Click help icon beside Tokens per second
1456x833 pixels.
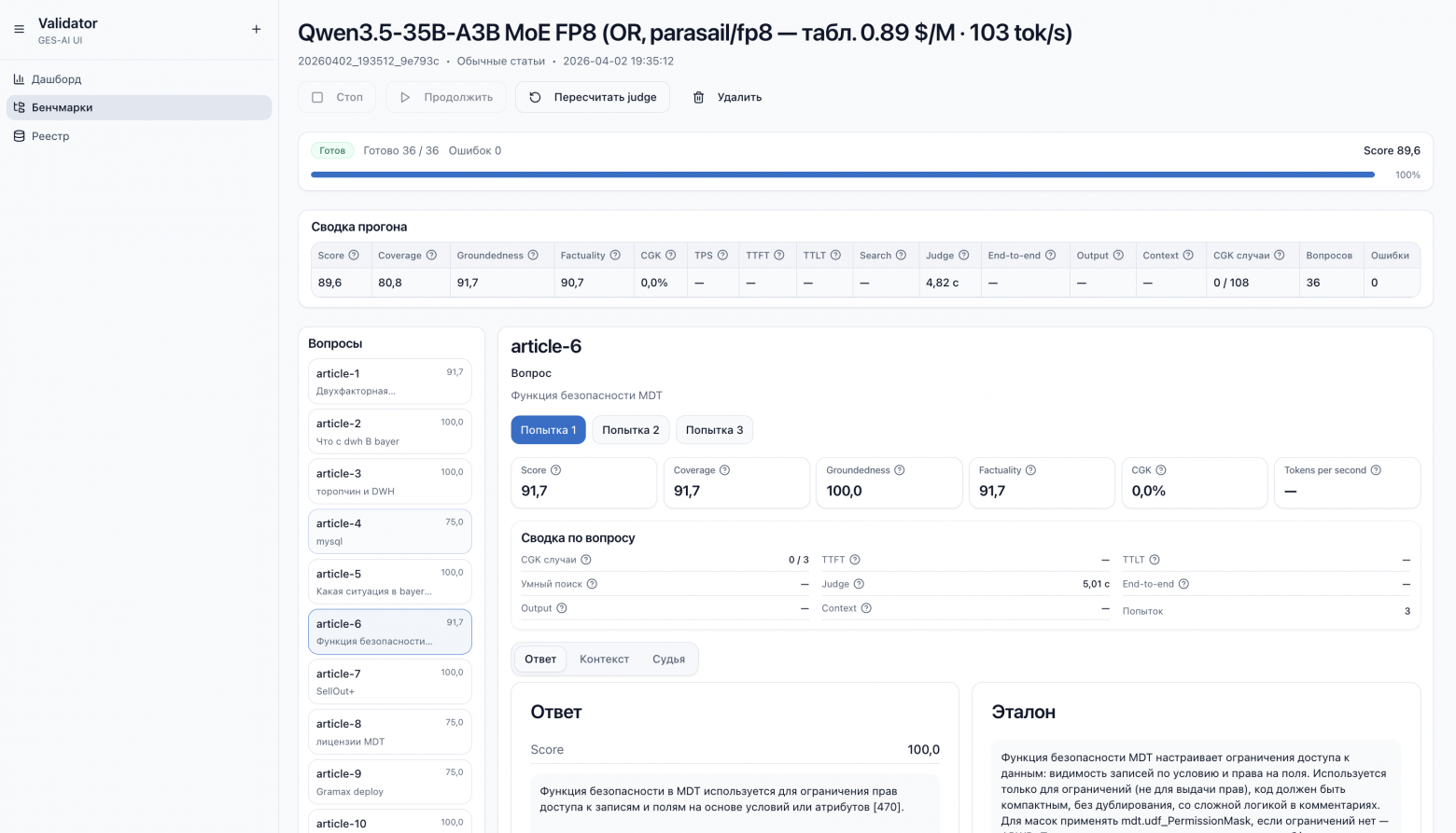pyautogui.click(x=1376, y=470)
